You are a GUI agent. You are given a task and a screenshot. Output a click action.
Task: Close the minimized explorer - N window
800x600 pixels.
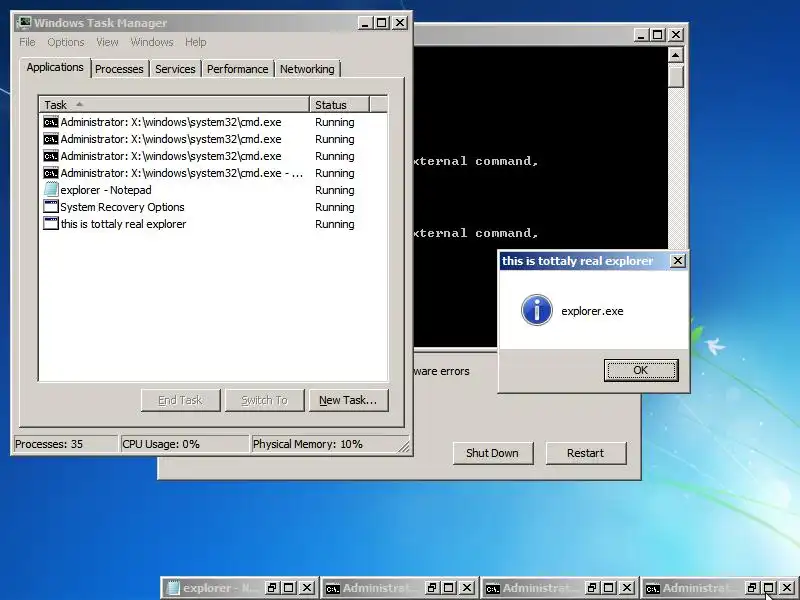pos(306,588)
